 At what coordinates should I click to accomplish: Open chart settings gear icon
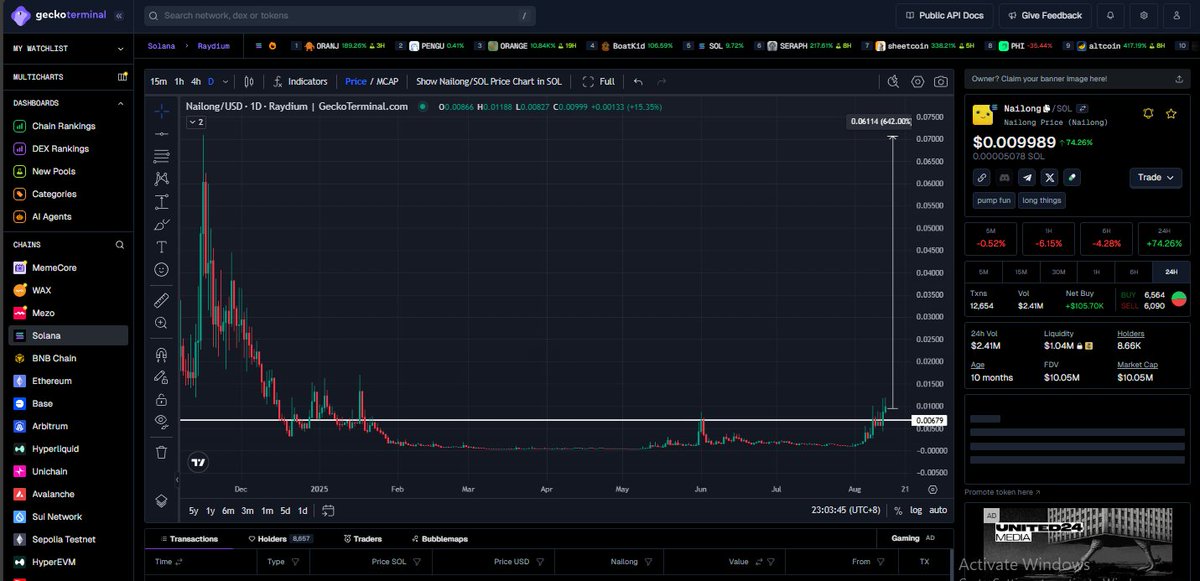[x=917, y=82]
